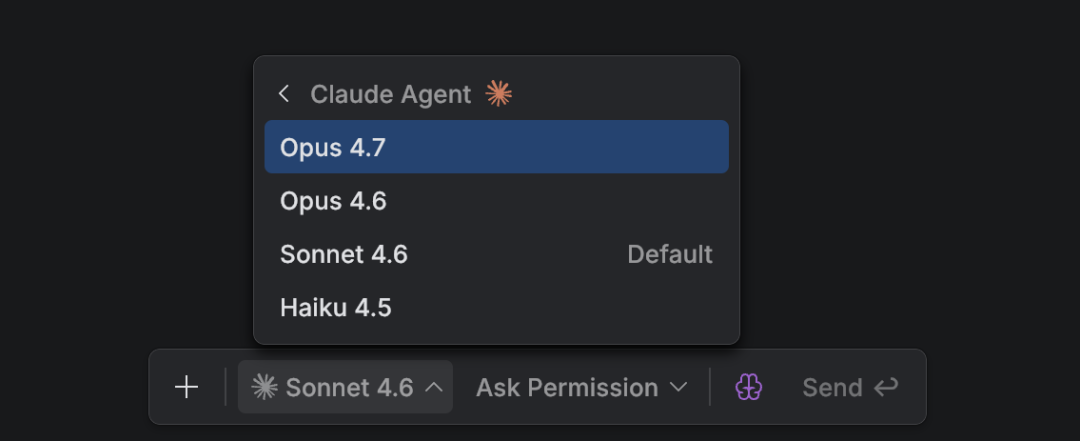The image size is (1080, 441).
Task: Click the orange Claude starburst logo
Action: click(498, 94)
